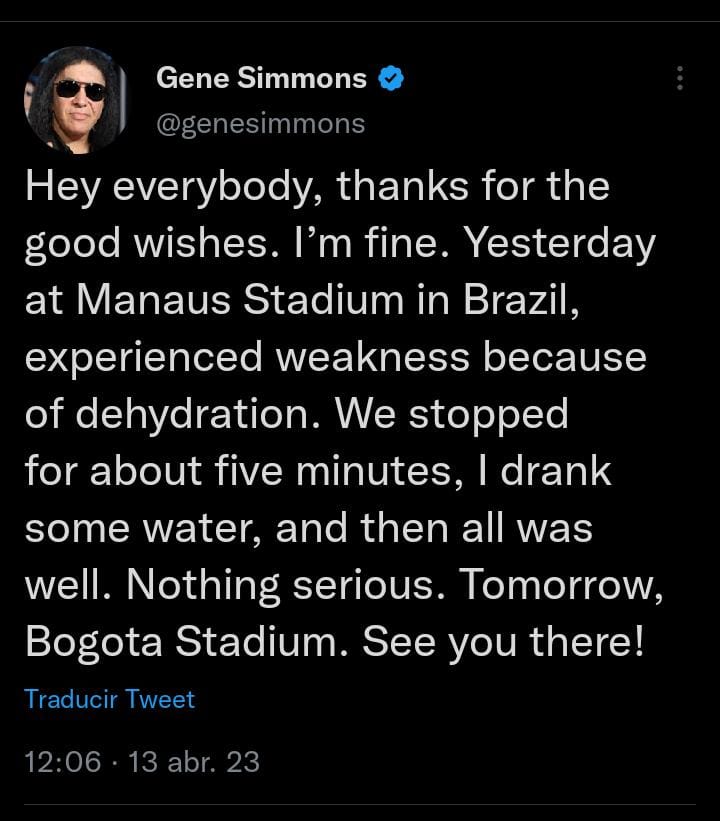Click the blue verified badge next to Gene Simmons
This screenshot has height=821, width=720.
click(x=392, y=78)
